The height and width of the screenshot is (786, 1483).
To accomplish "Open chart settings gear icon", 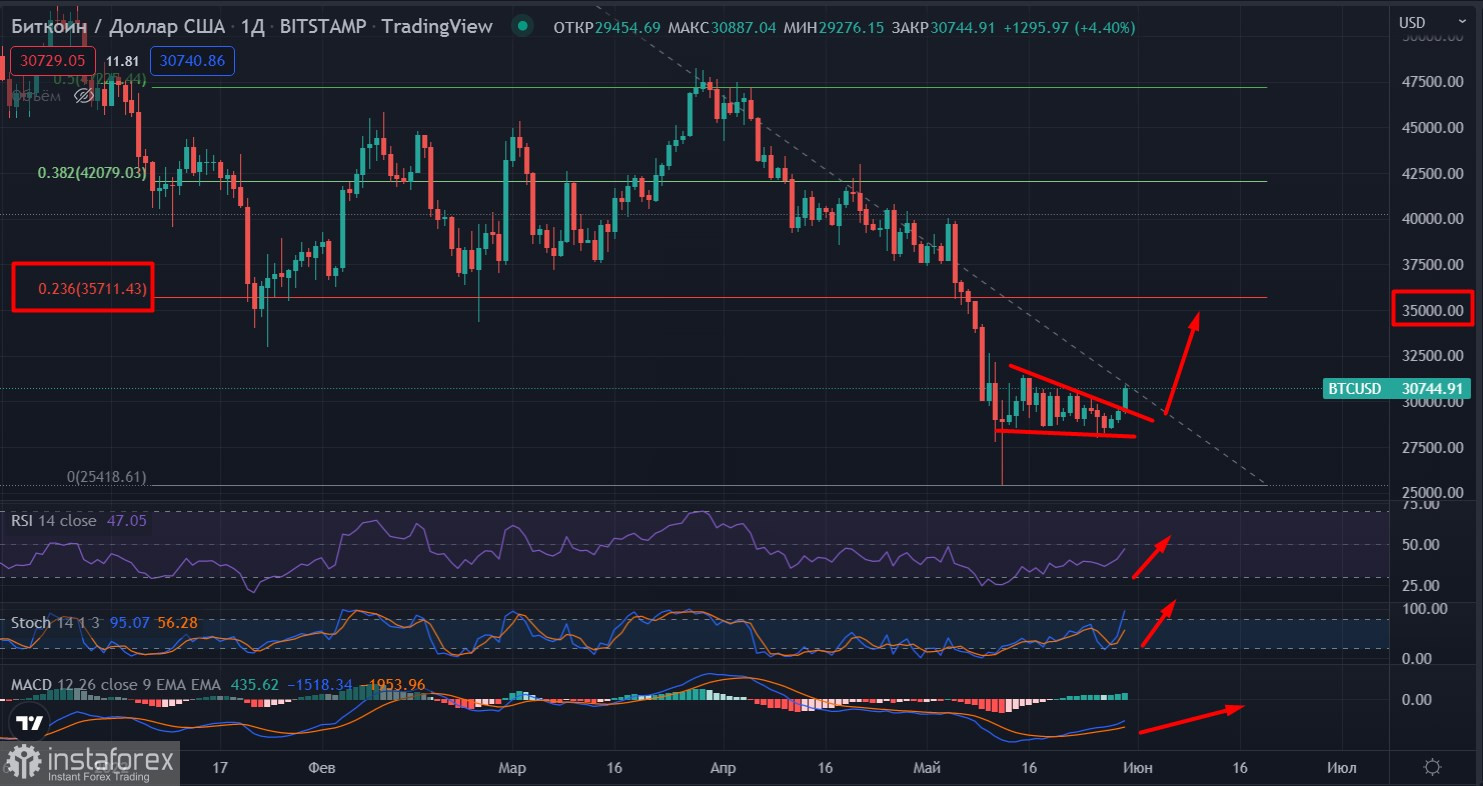I will (x=1432, y=767).
